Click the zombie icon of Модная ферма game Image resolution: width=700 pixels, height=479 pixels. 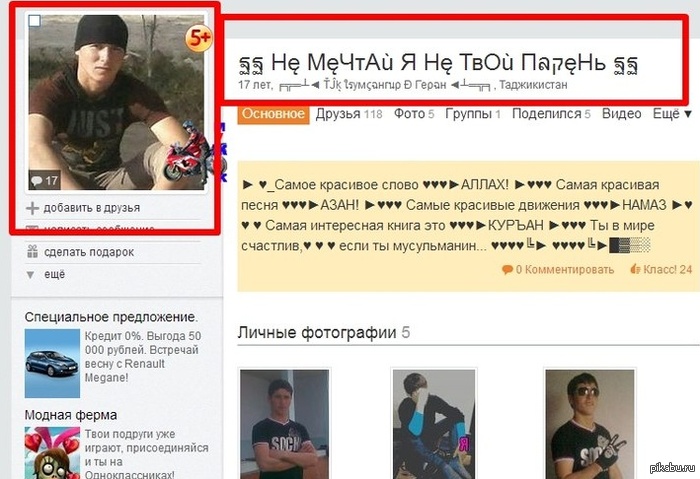(x=52, y=453)
